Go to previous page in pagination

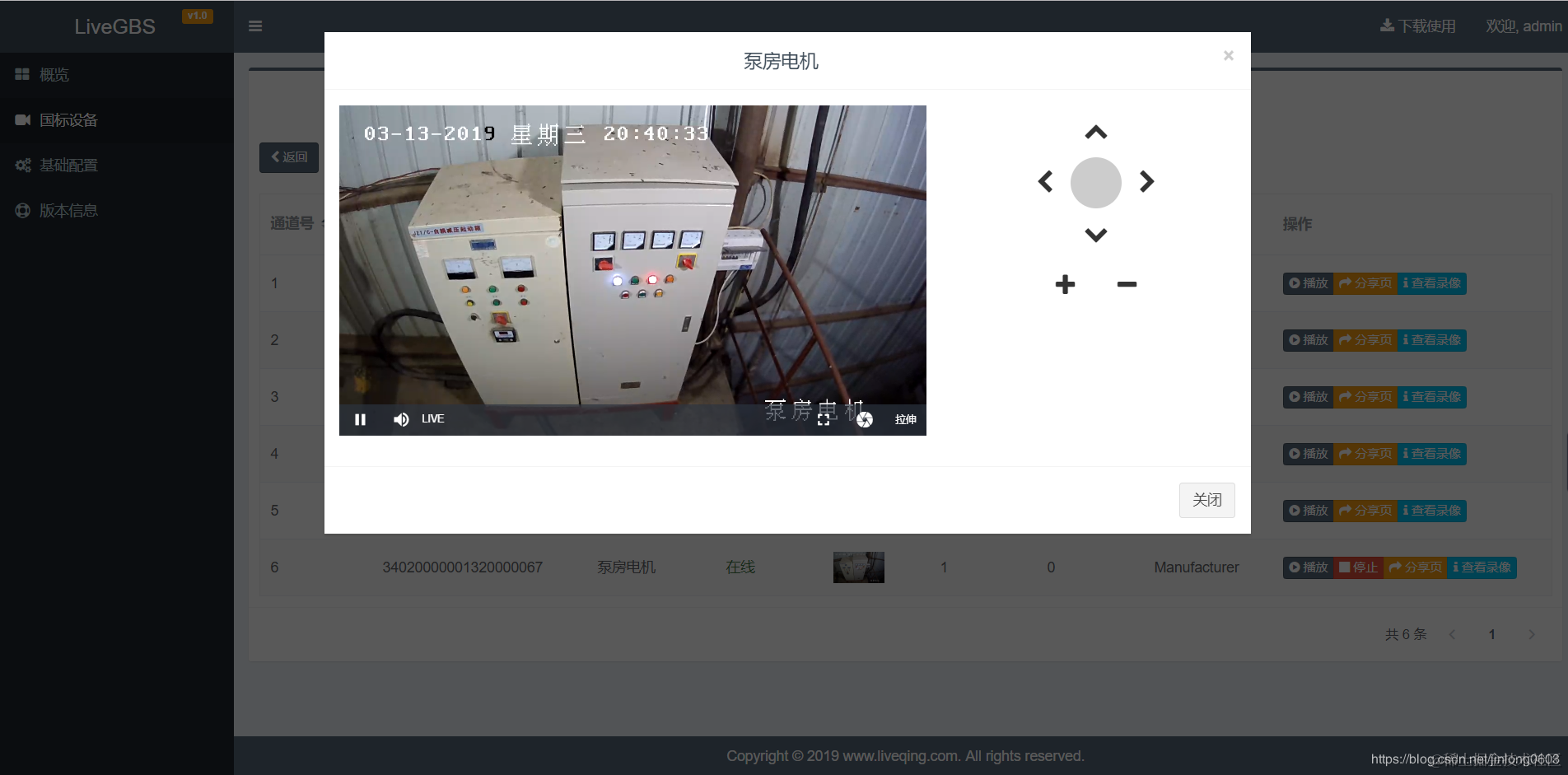[x=1452, y=634]
